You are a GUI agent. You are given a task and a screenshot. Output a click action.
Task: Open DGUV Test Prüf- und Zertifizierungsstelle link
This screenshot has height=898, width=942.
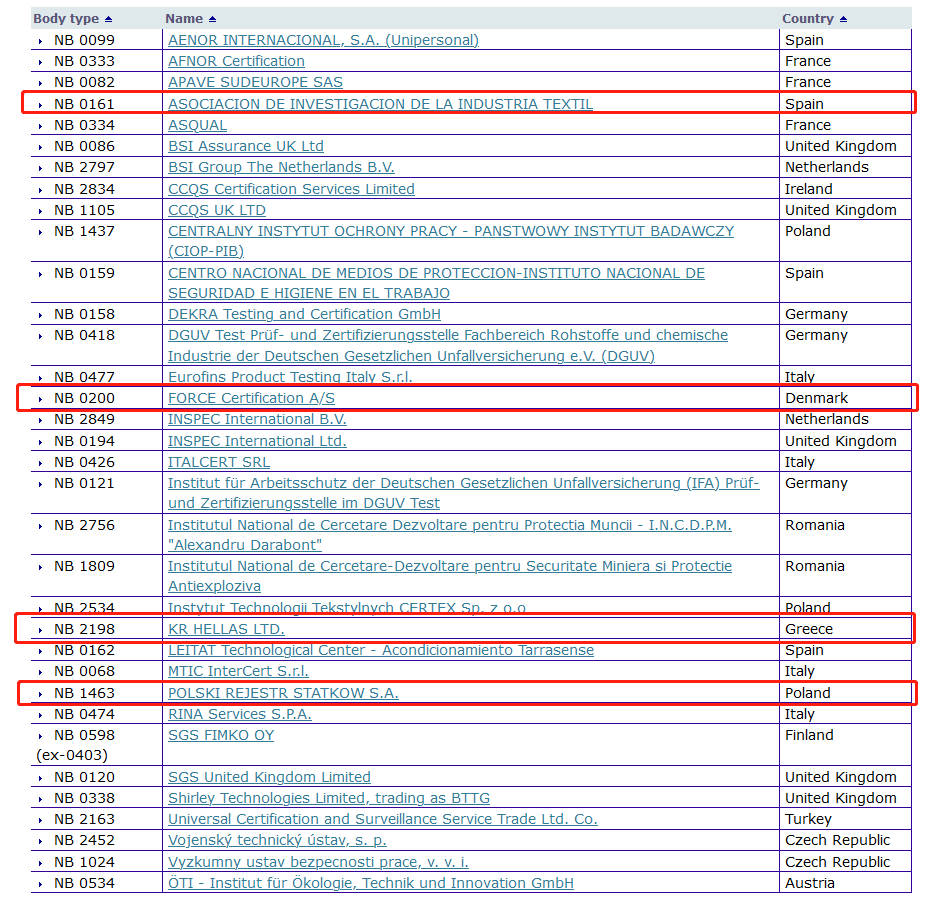pyautogui.click(x=448, y=345)
